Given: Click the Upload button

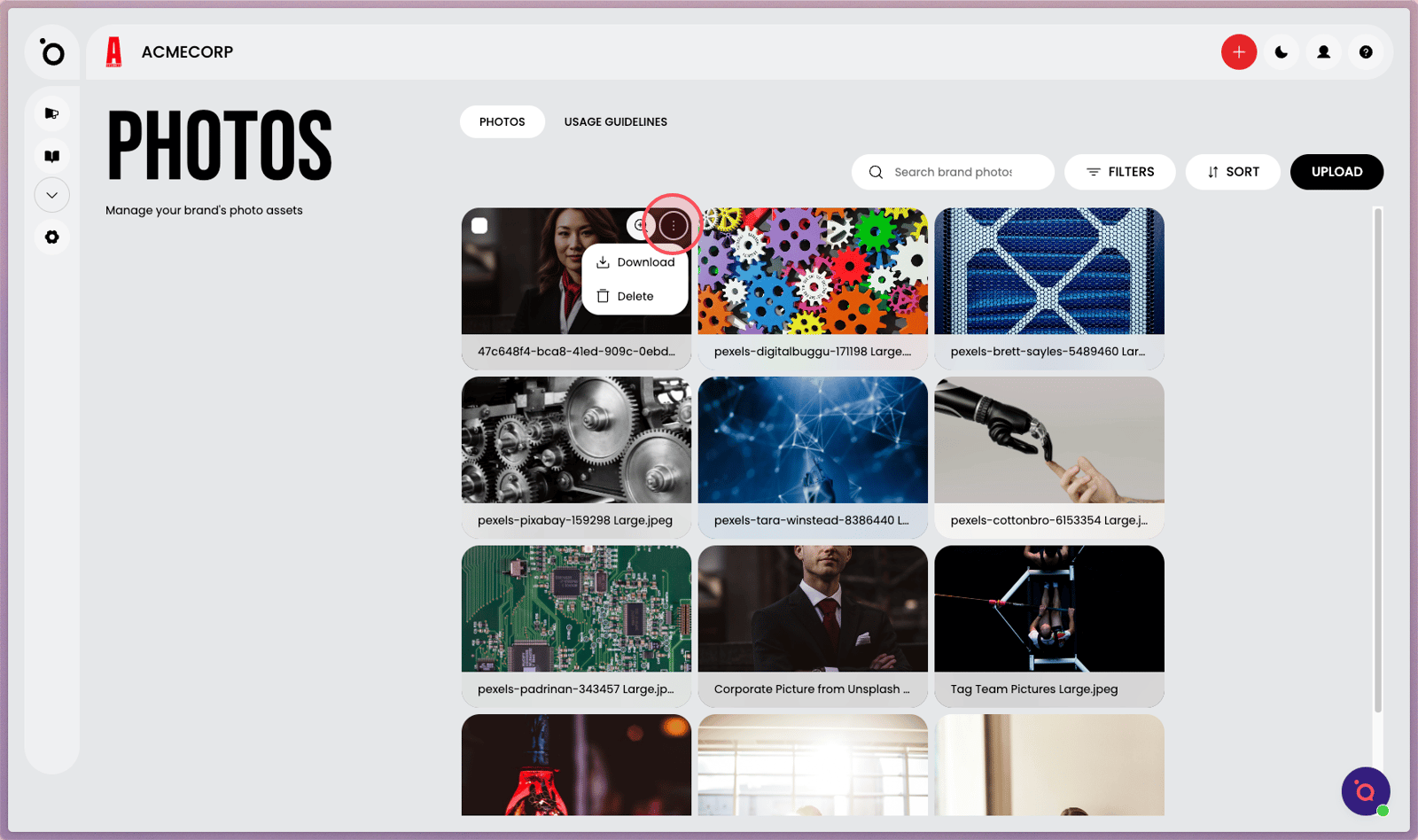Looking at the screenshot, I should (1336, 172).
